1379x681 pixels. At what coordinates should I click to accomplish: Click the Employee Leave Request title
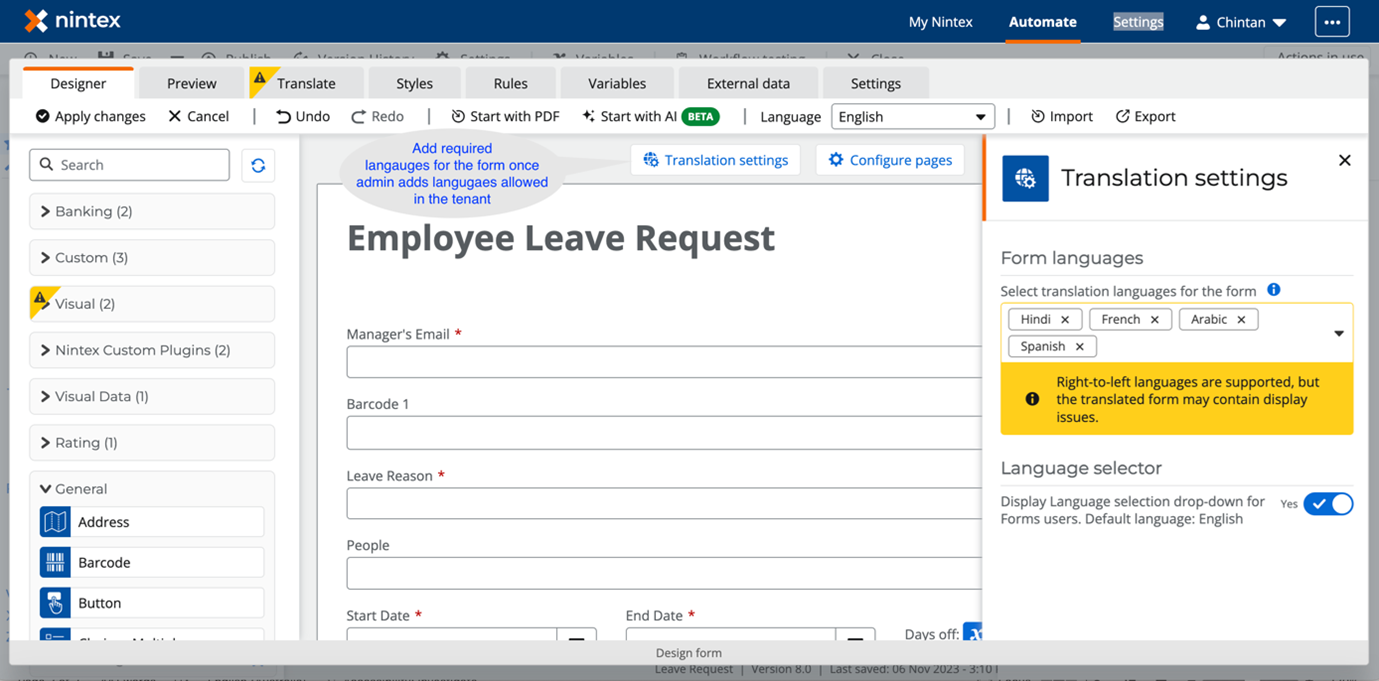(561, 238)
